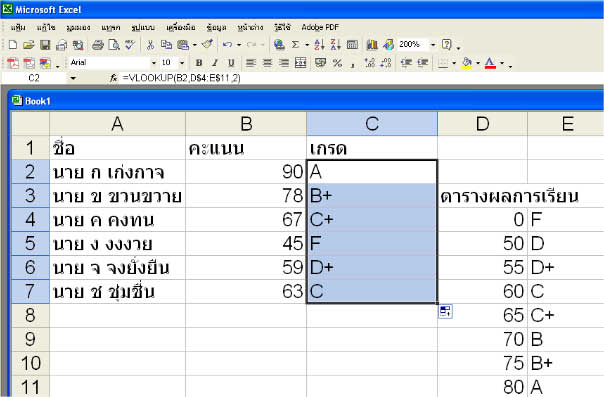The image size is (604, 397).
Task: Open the AutoSum functions dropdown arrow
Action: [307, 45]
